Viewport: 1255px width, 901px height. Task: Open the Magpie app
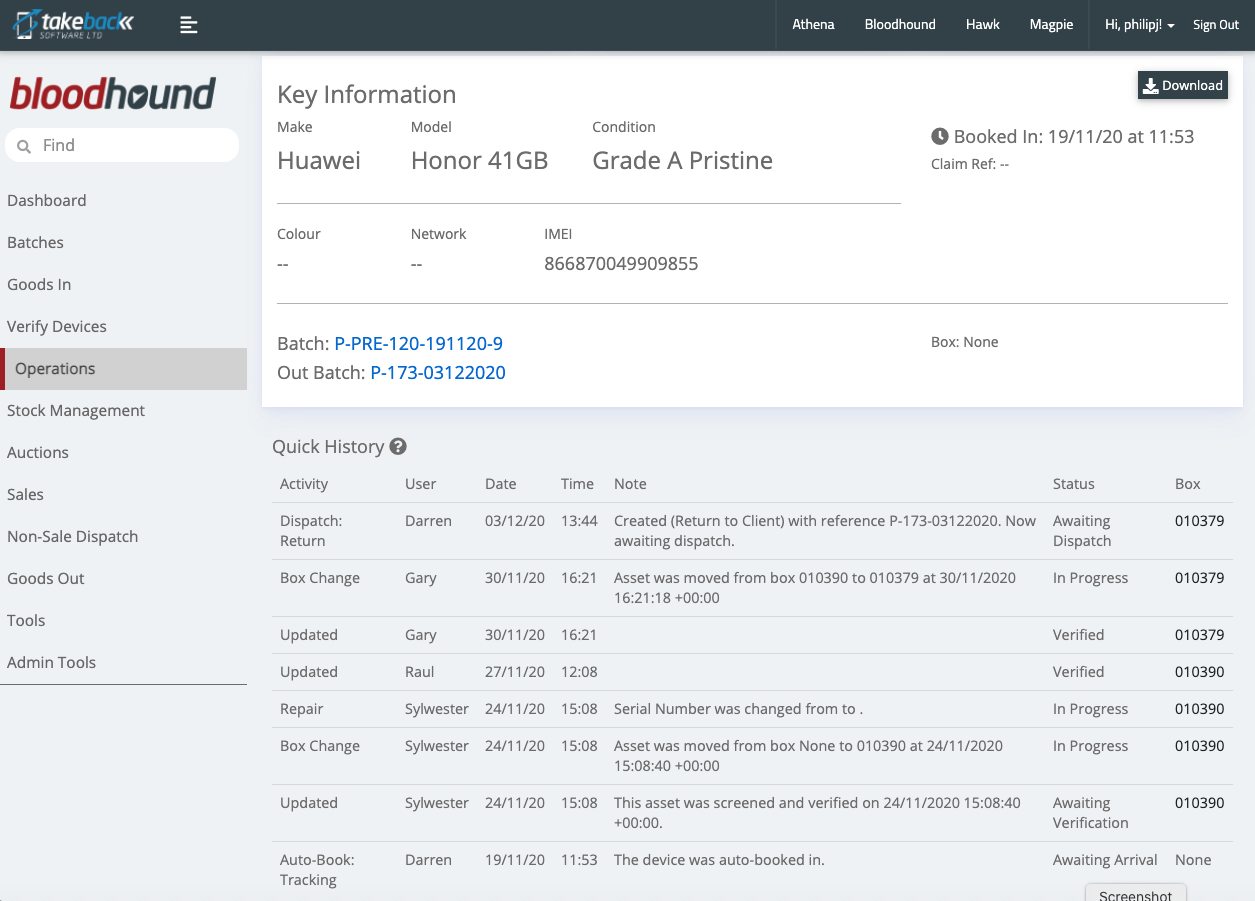(x=1051, y=25)
